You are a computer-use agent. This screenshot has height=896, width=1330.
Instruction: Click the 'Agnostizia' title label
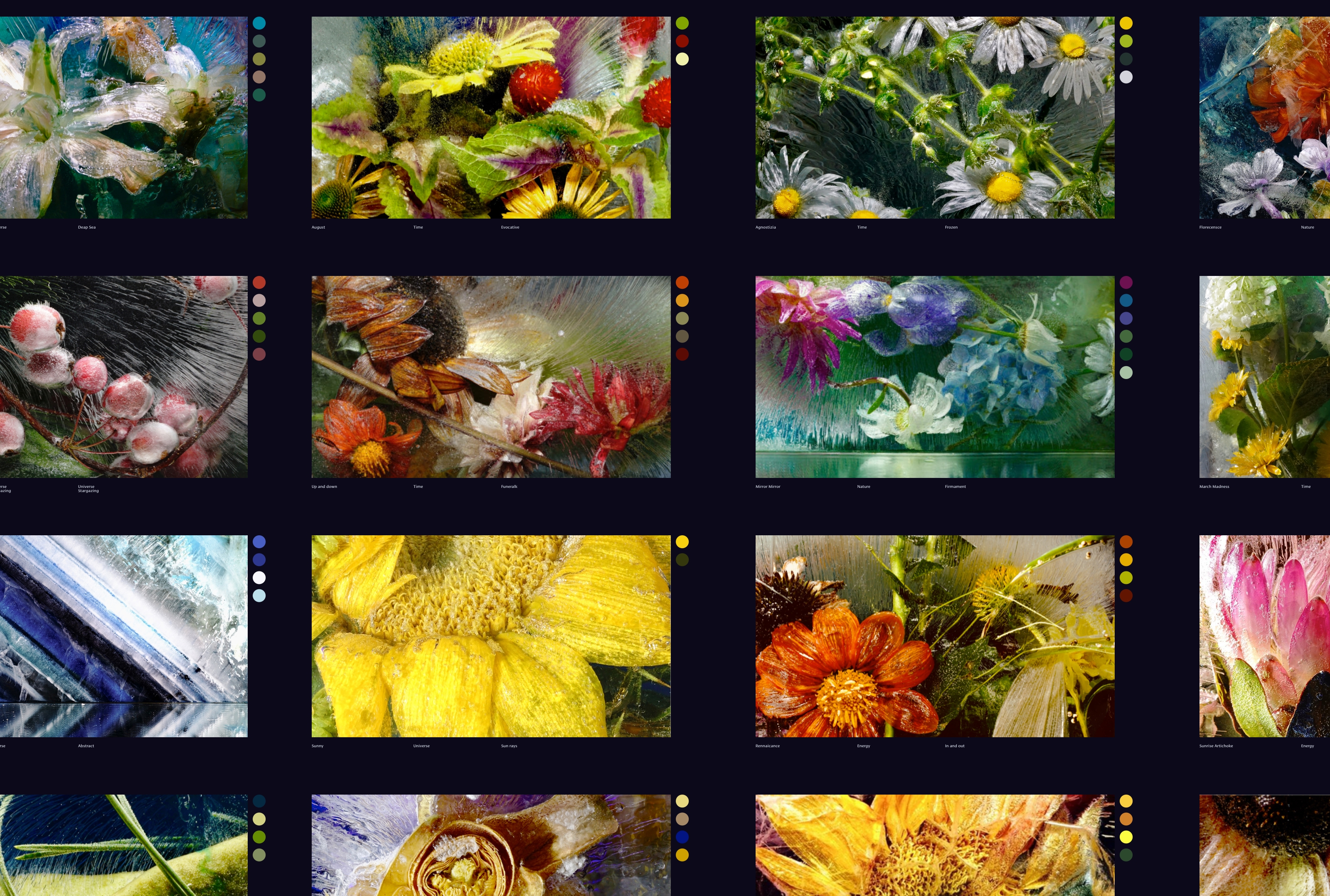[x=766, y=227]
